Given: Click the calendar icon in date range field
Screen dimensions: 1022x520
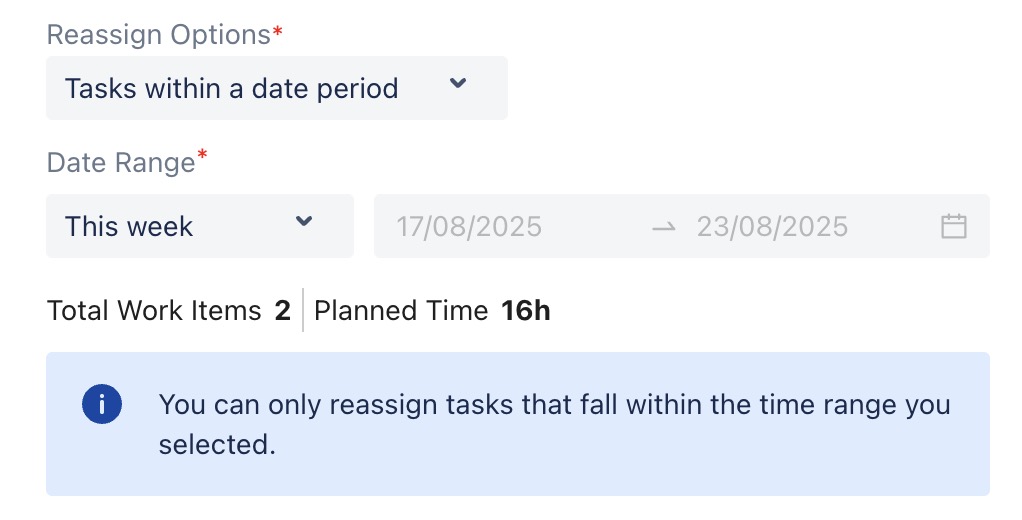Looking at the screenshot, I should (x=953, y=227).
